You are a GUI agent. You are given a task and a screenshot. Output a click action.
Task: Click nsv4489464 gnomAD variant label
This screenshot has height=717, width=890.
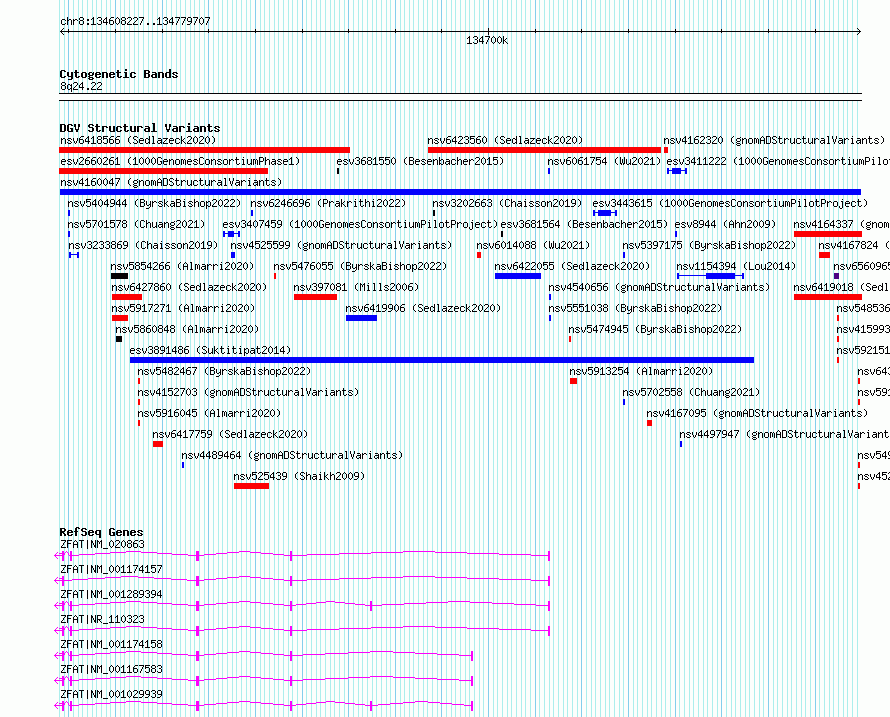[292, 455]
